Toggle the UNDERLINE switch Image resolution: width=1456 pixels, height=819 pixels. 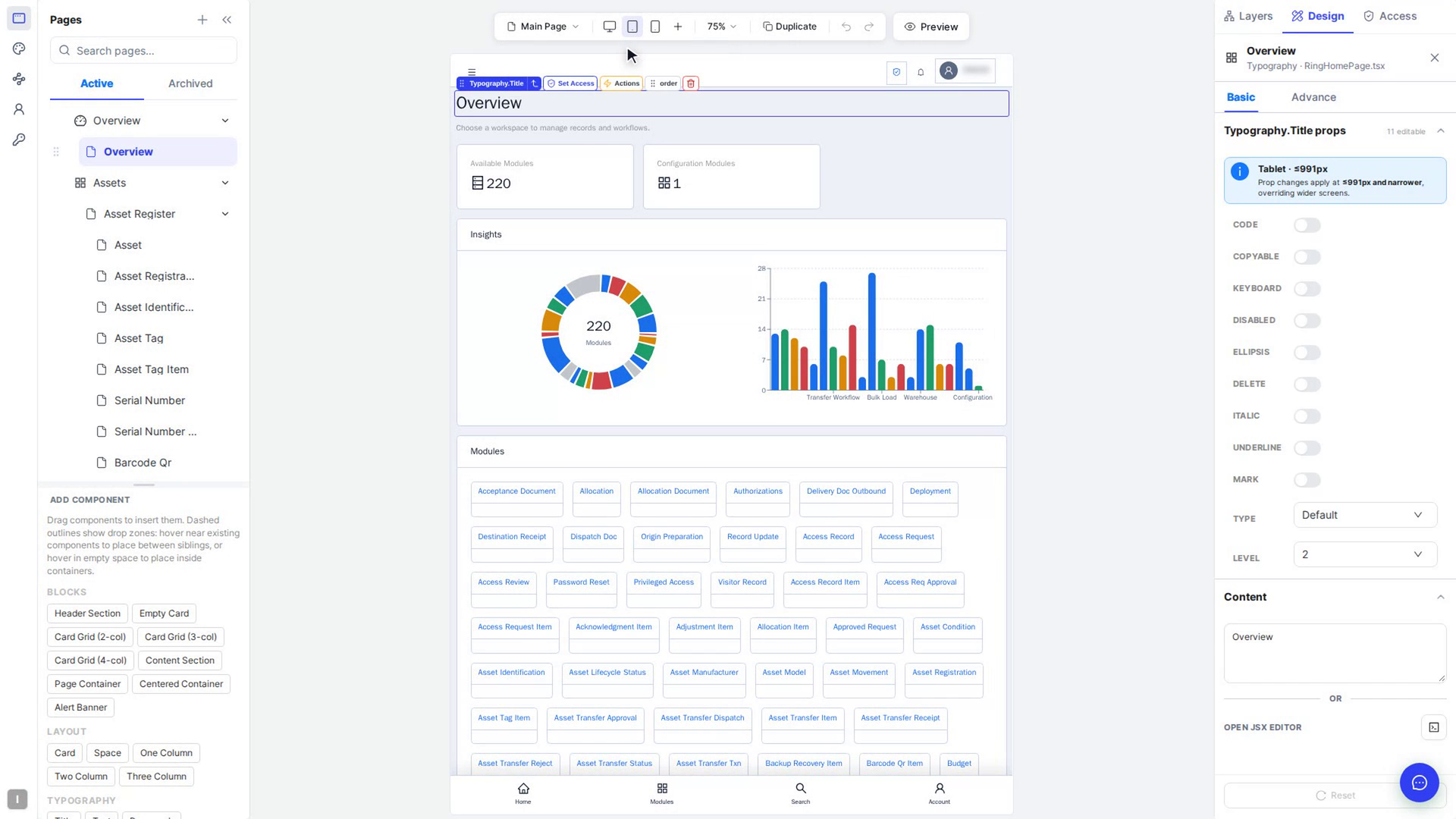1307,448
